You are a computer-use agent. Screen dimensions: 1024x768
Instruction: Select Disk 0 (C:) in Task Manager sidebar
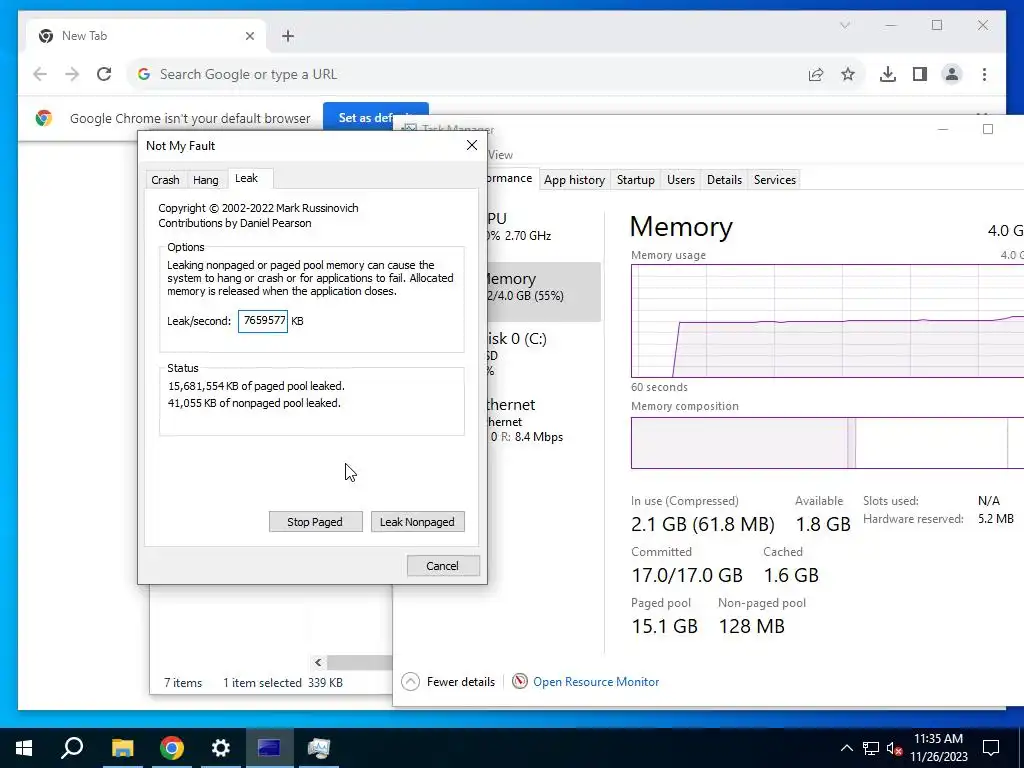click(x=543, y=355)
